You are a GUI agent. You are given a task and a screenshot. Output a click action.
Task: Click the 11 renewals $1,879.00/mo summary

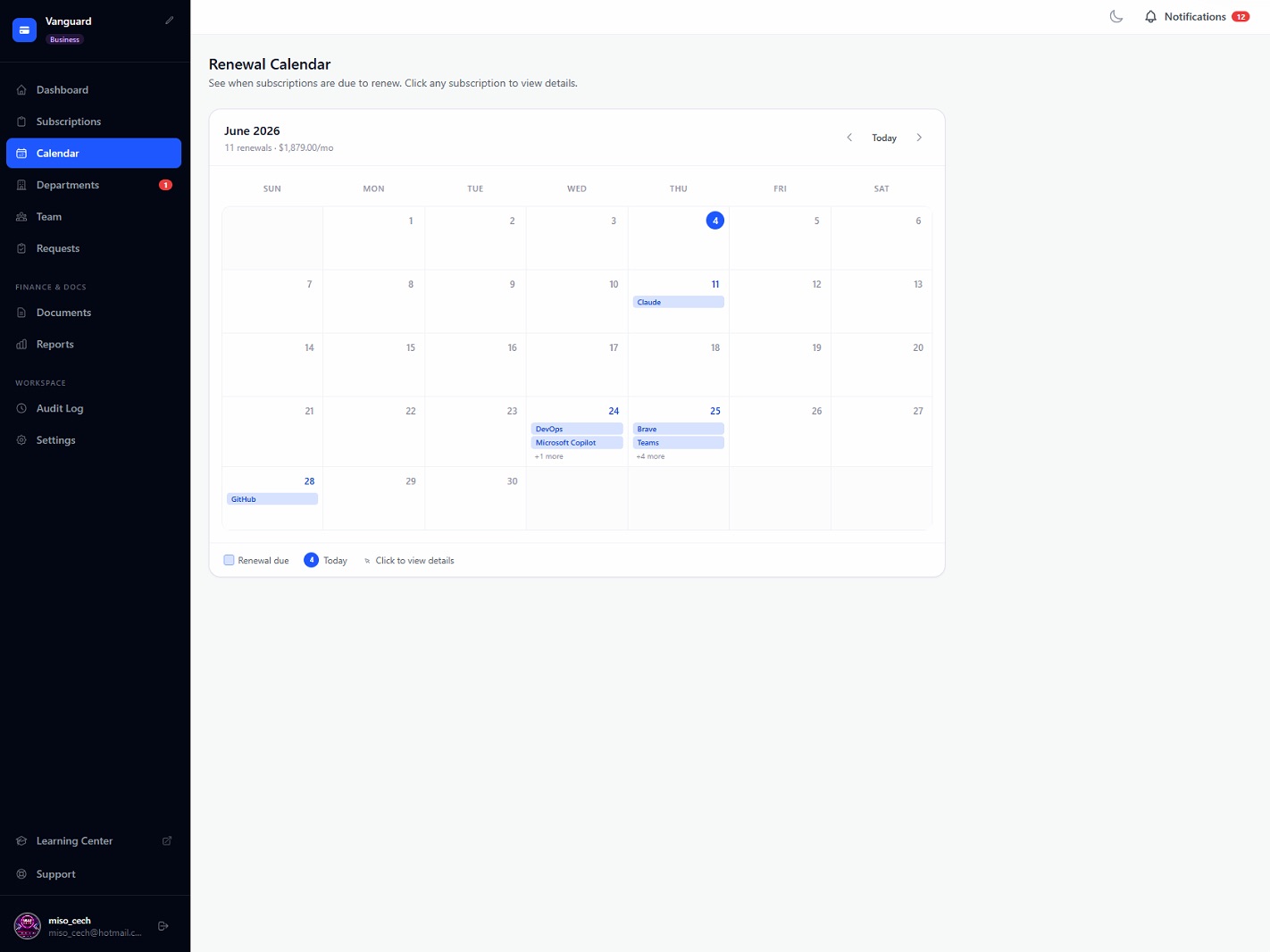pyautogui.click(x=279, y=148)
